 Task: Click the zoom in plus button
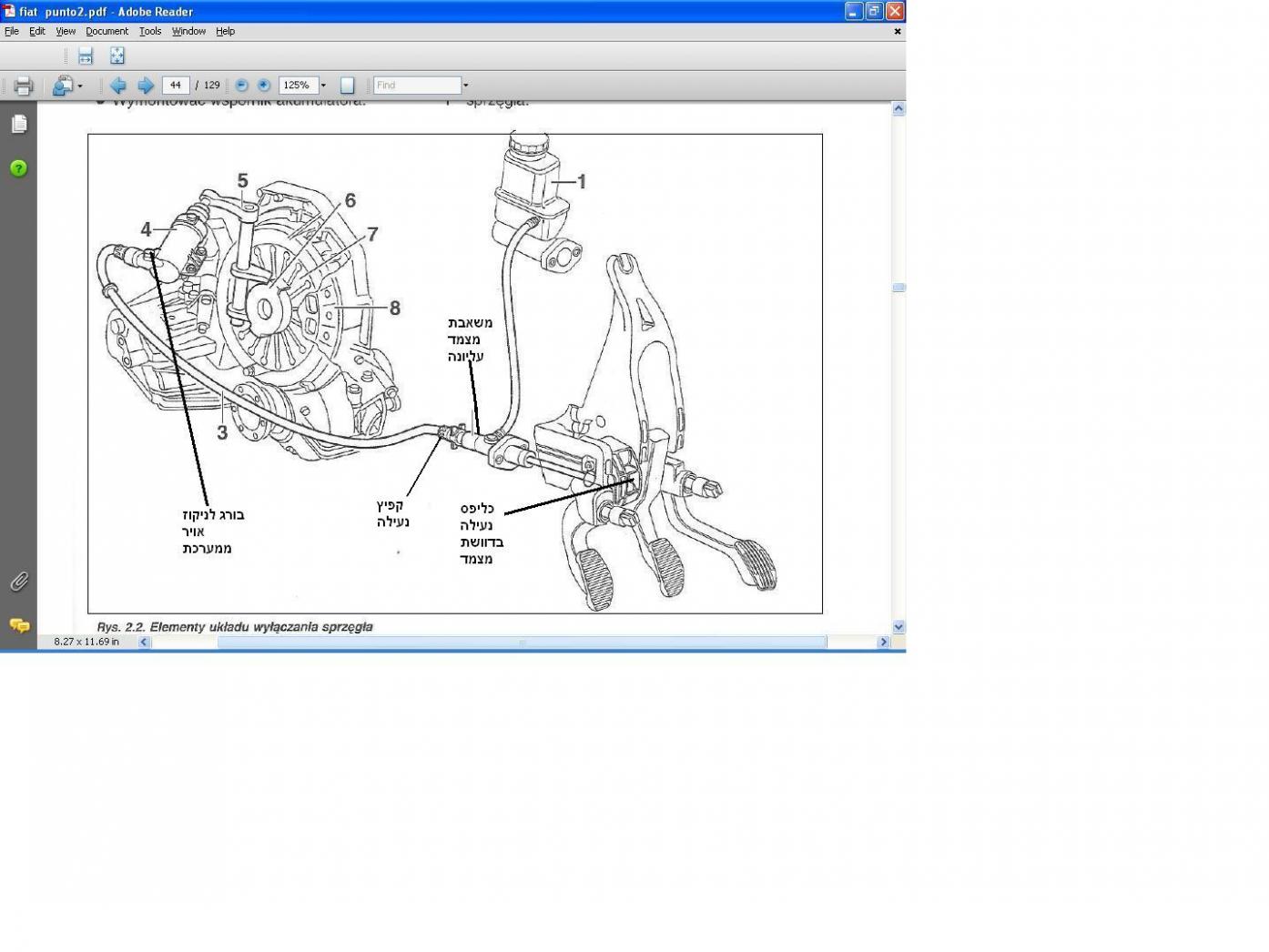tap(264, 86)
